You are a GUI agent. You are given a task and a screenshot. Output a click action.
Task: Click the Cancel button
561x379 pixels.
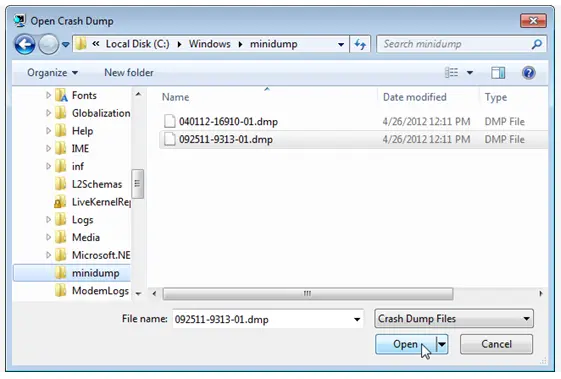click(x=496, y=344)
